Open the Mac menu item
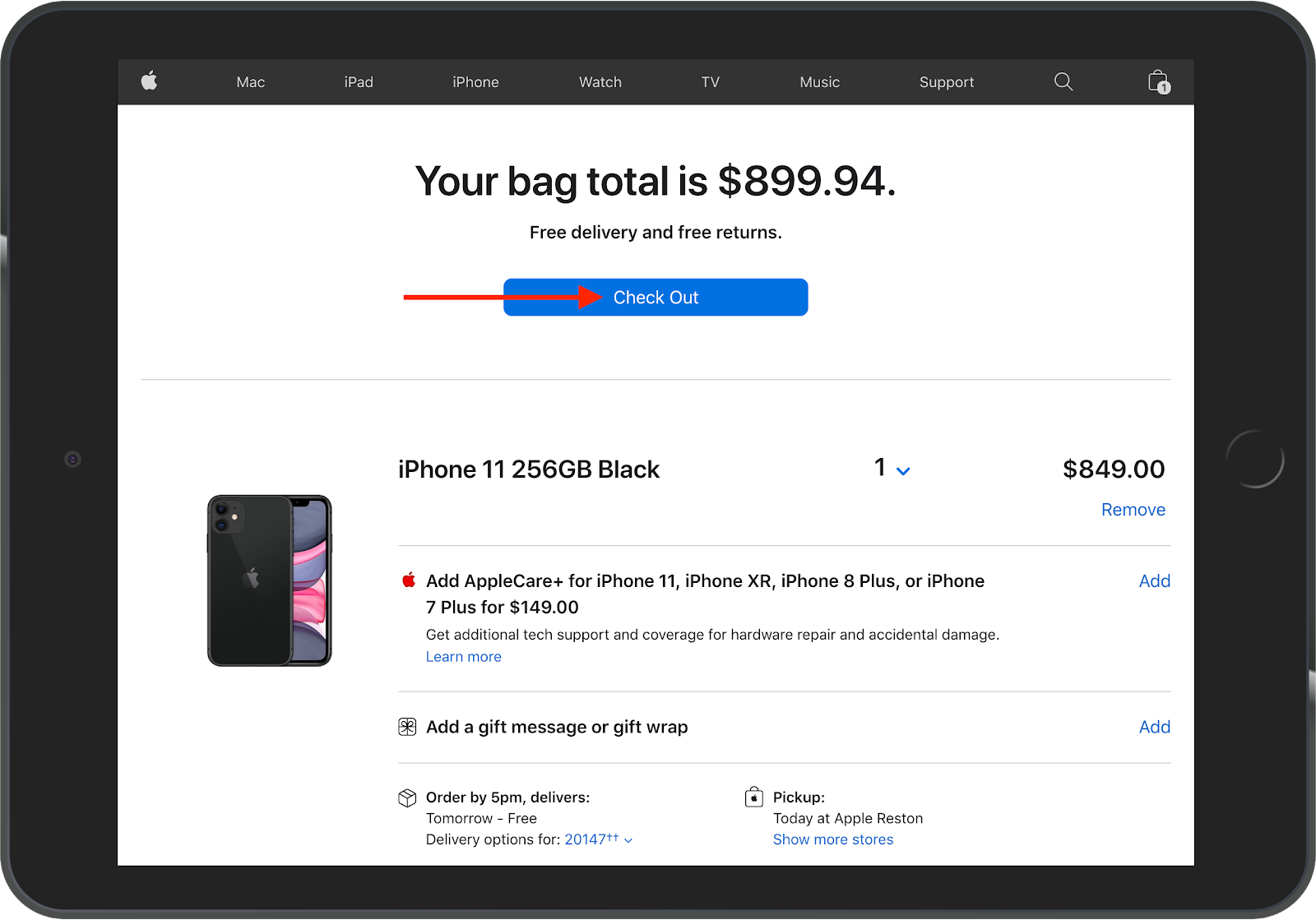Viewport: 1316px width, 920px height. (251, 82)
